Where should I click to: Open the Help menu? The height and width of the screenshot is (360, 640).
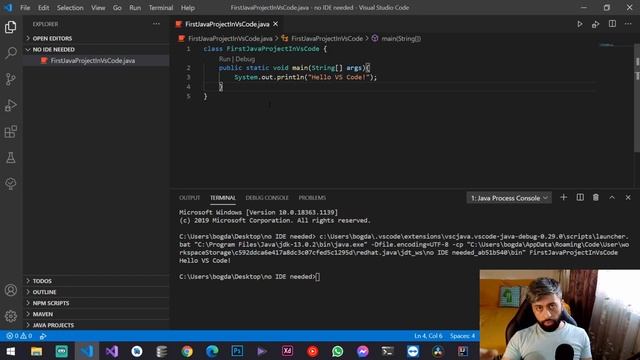188,8
